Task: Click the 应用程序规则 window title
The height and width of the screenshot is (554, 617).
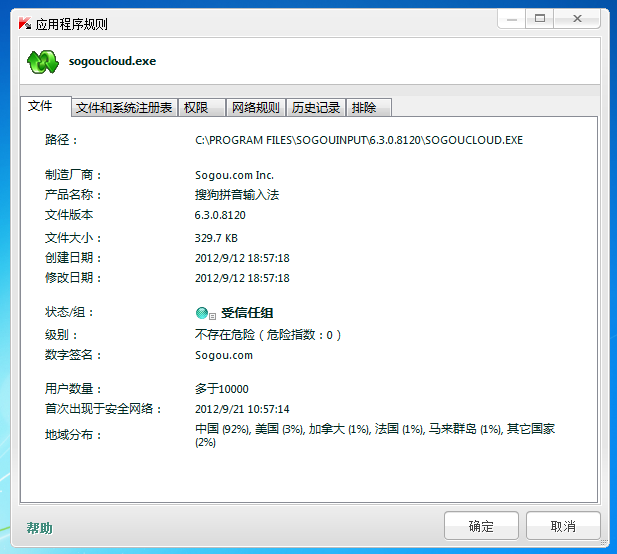Action: (72, 24)
